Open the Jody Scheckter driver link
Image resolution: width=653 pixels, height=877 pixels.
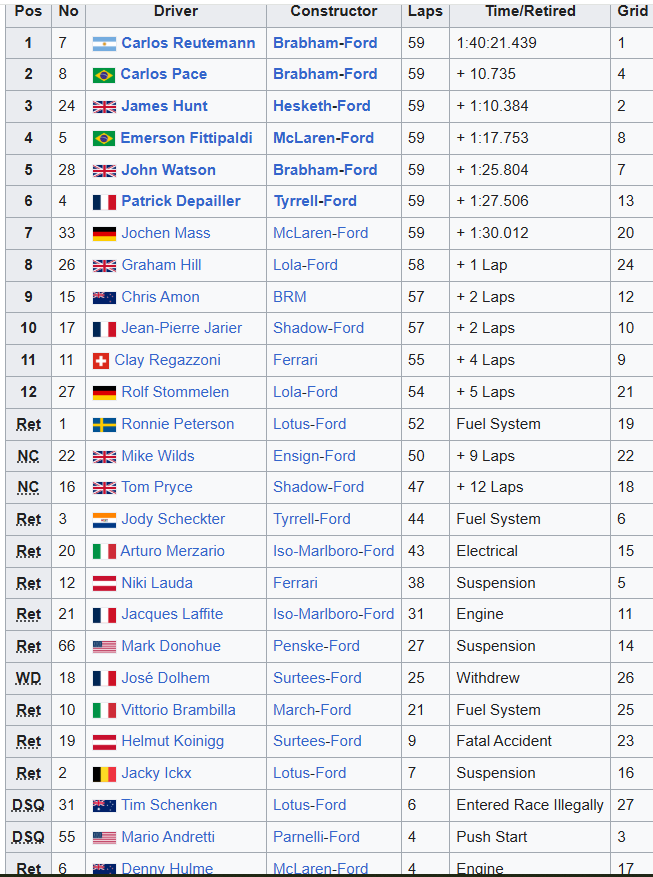click(x=173, y=519)
